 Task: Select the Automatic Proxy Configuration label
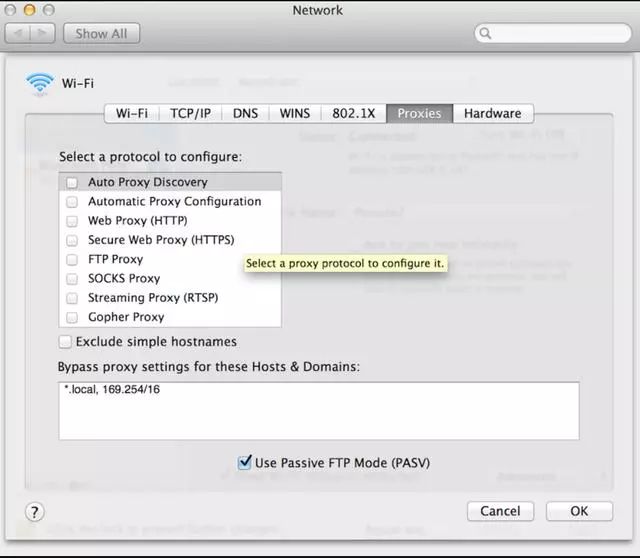pyautogui.click(x=174, y=201)
